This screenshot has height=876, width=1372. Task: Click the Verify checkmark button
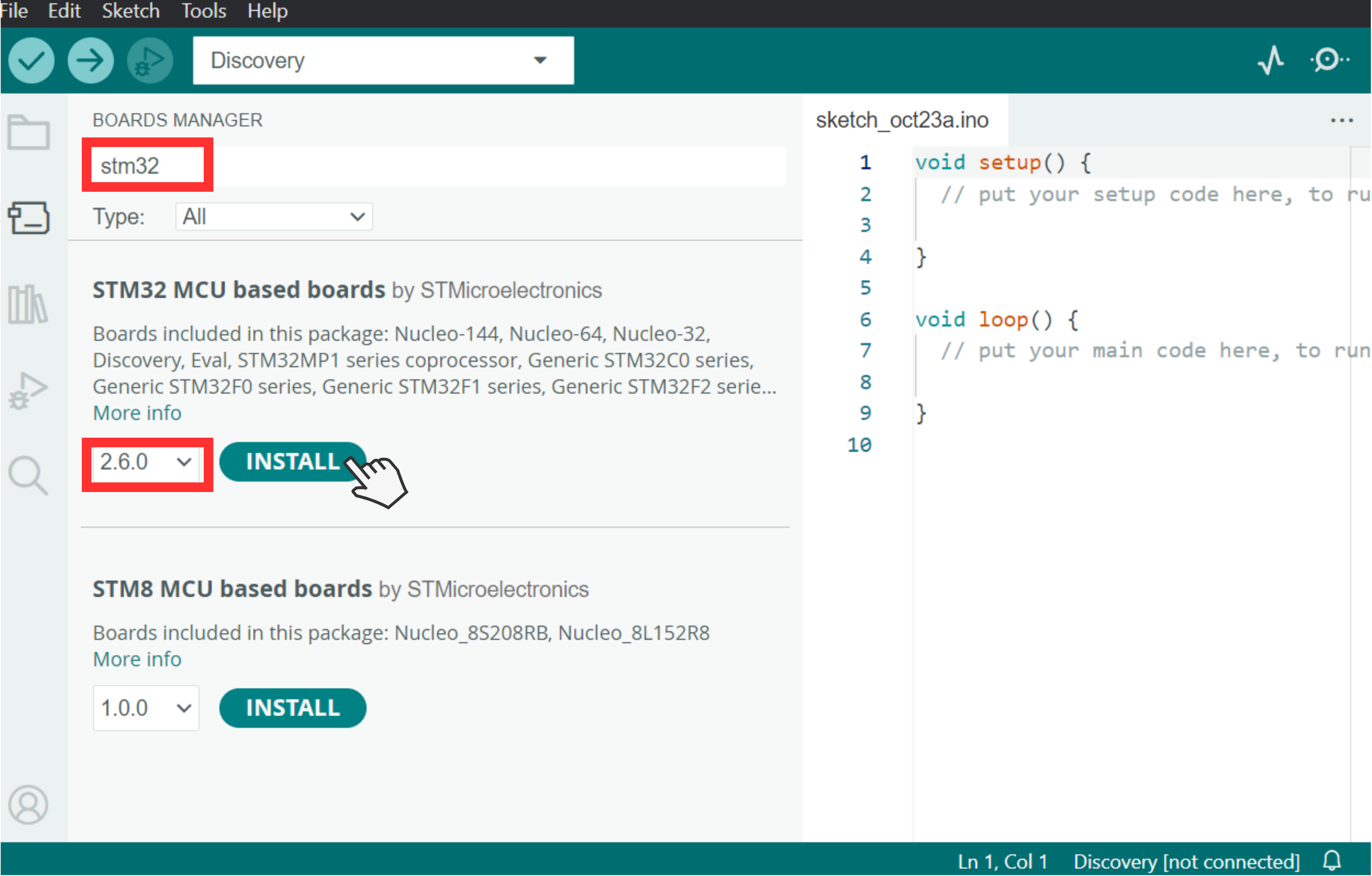(x=31, y=60)
